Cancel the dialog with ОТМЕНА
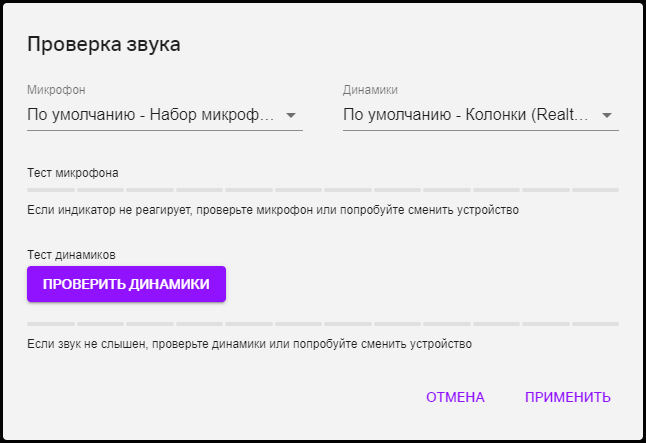The height and width of the screenshot is (443, 646). pyautogui.click(x=455, y=397)
